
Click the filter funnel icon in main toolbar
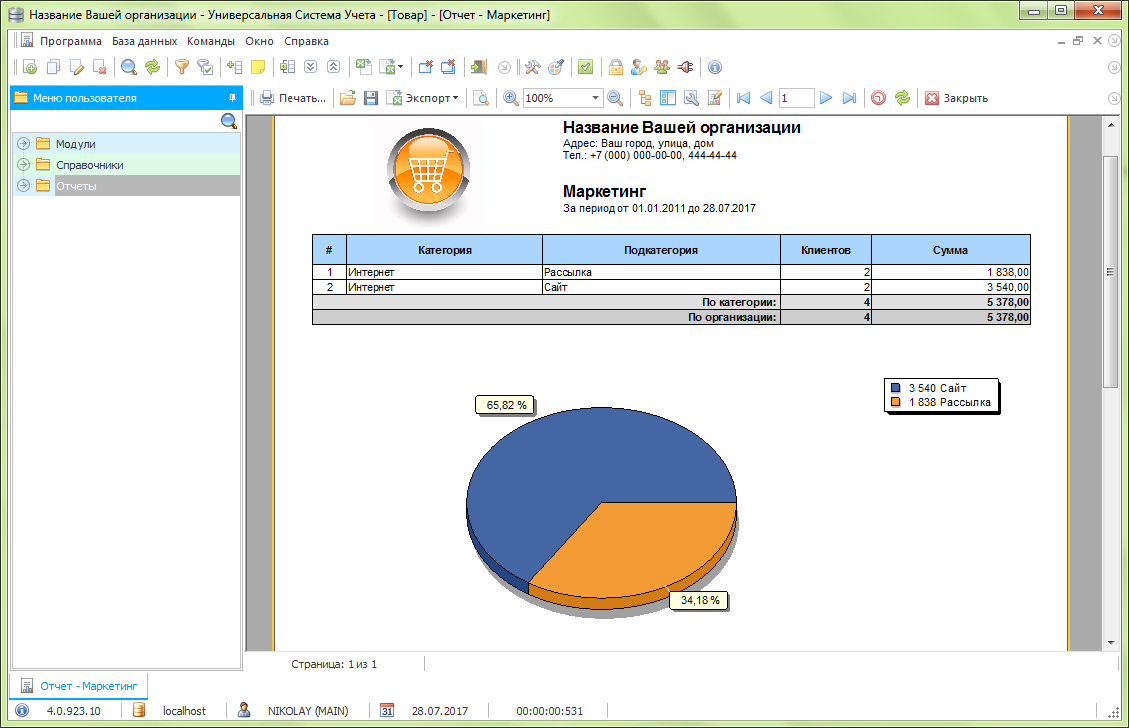[181, 67]
